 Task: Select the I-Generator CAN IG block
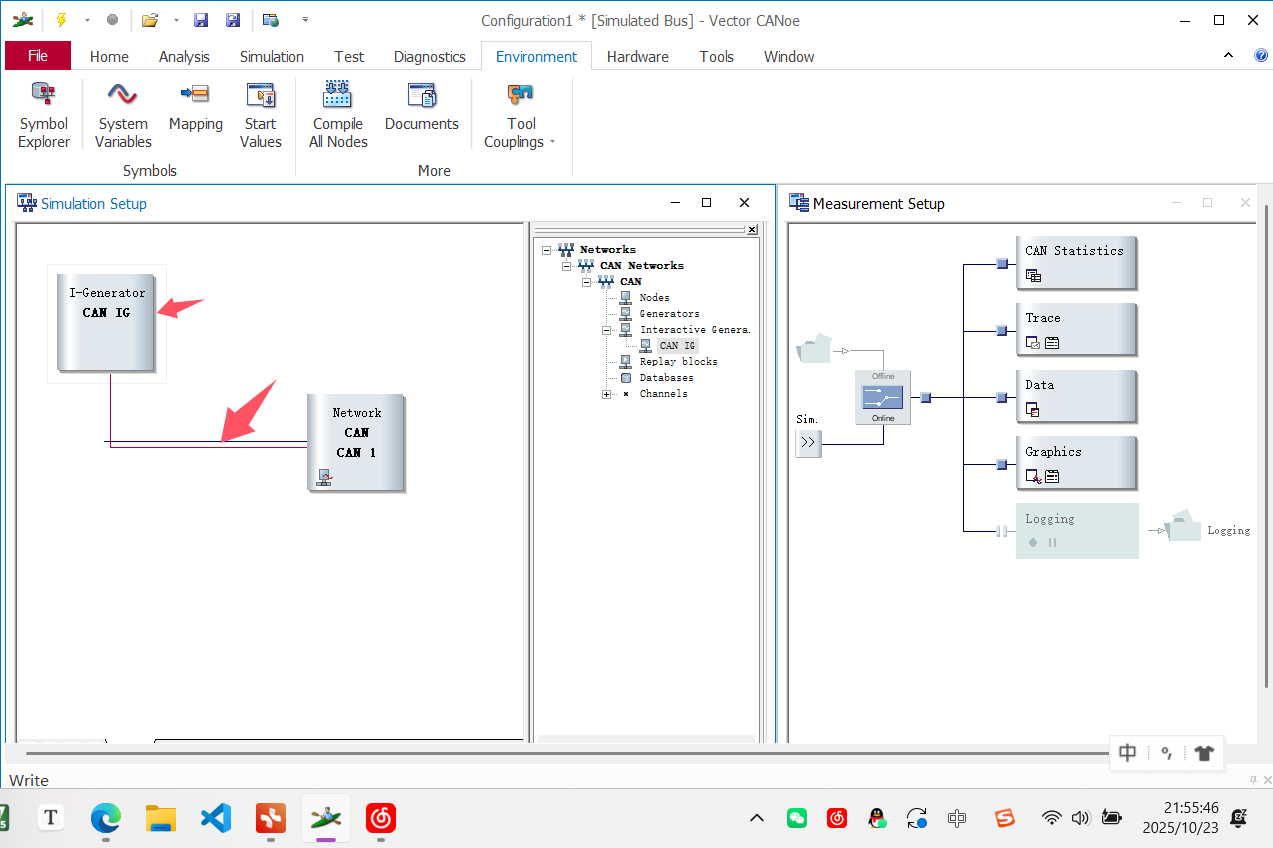(x=107, y=322)
